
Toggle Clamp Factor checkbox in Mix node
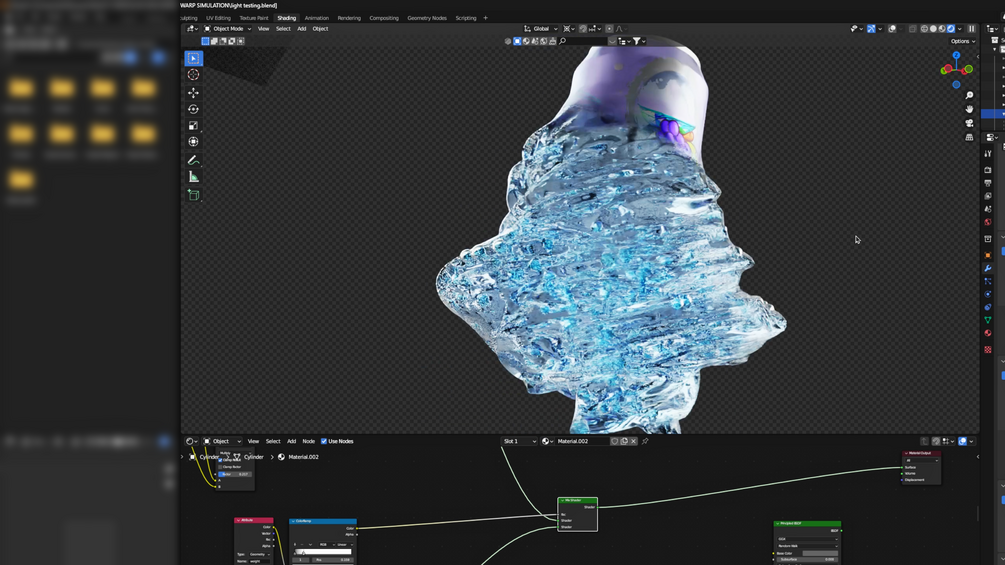(220, 467)
